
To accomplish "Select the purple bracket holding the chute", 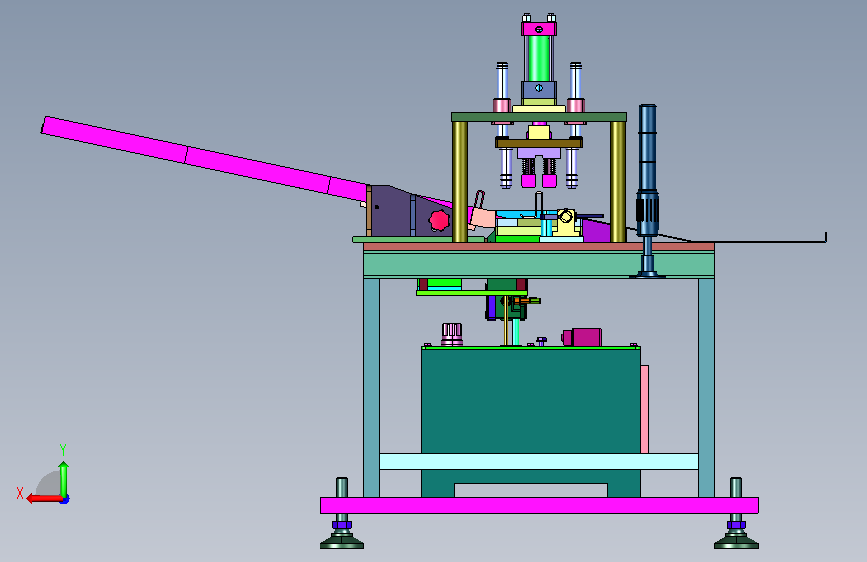I will tap(408, 213).
